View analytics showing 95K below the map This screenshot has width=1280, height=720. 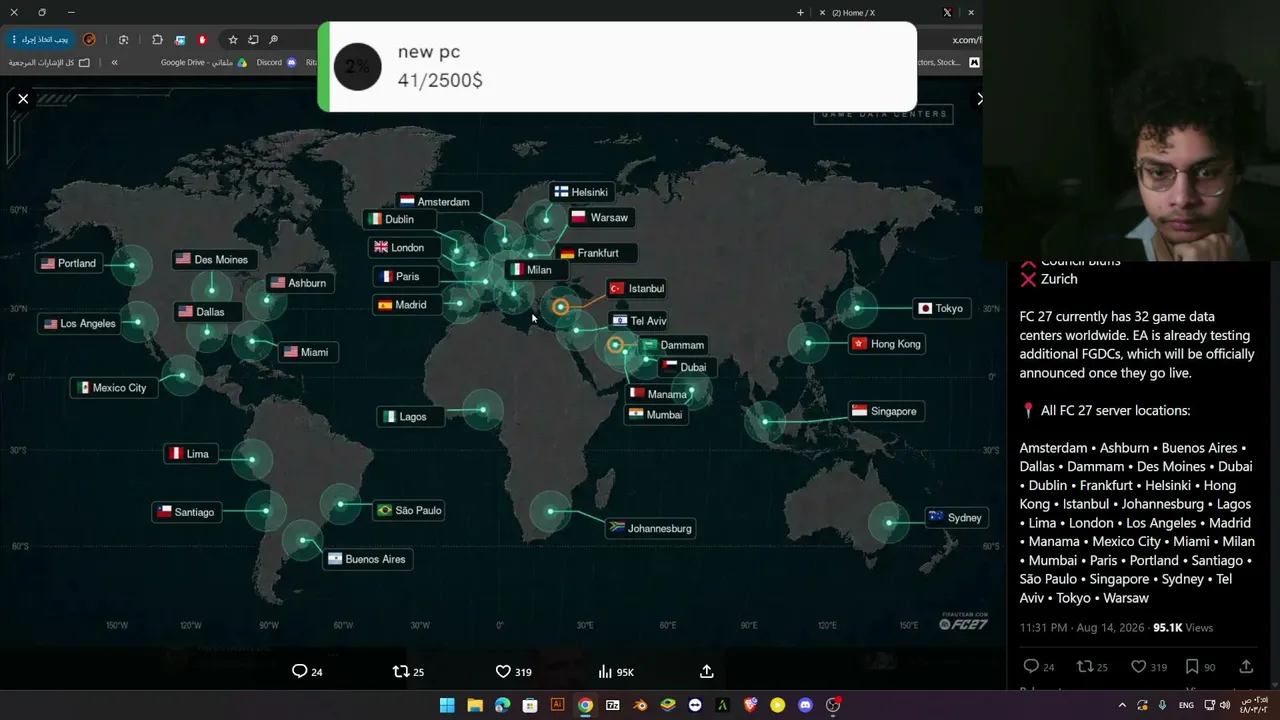(616, 671)
